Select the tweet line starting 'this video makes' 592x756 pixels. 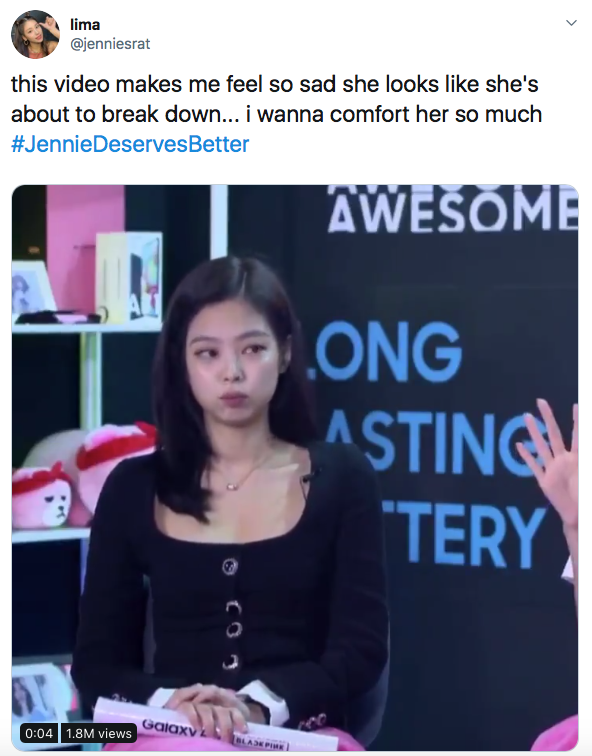(x=275, y=84)
